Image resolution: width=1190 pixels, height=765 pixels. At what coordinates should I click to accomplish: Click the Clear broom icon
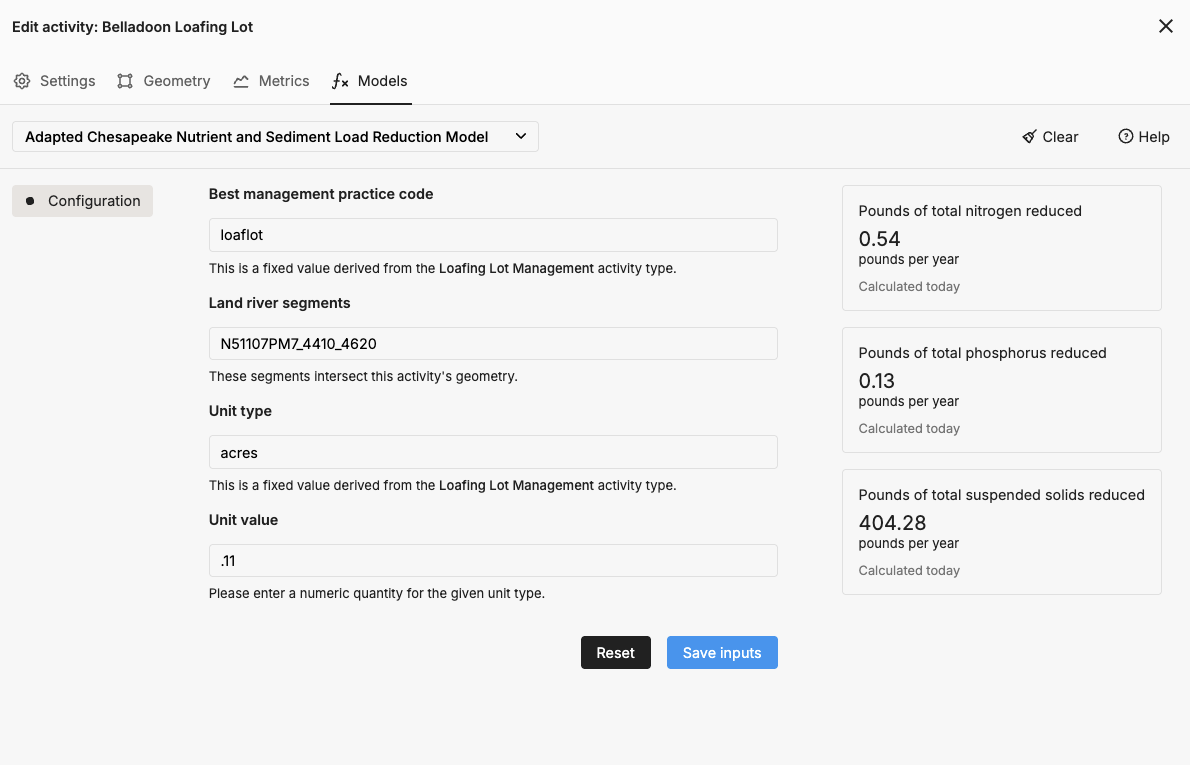(1029, 137)
